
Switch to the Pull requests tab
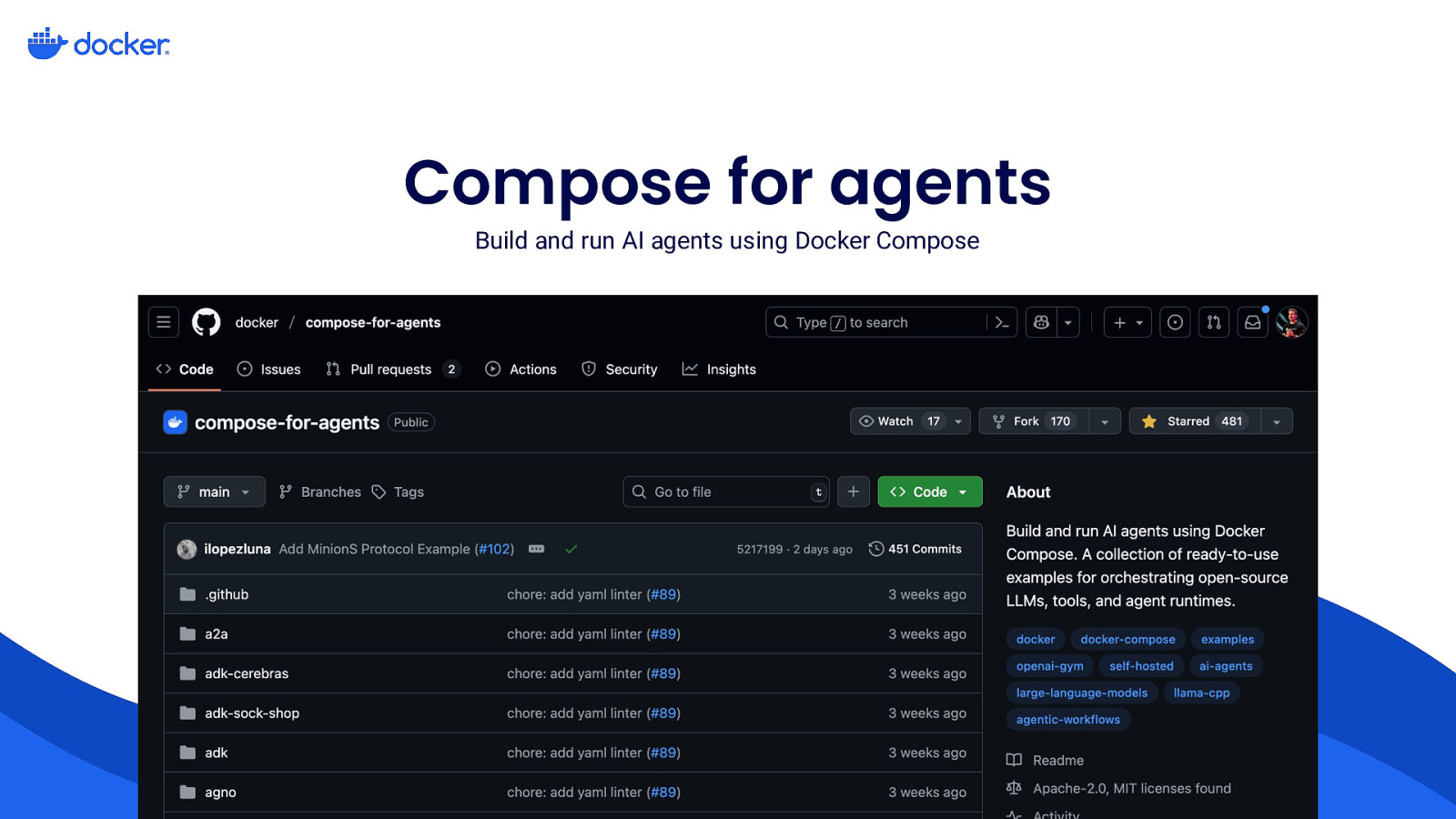pos(393,369)
